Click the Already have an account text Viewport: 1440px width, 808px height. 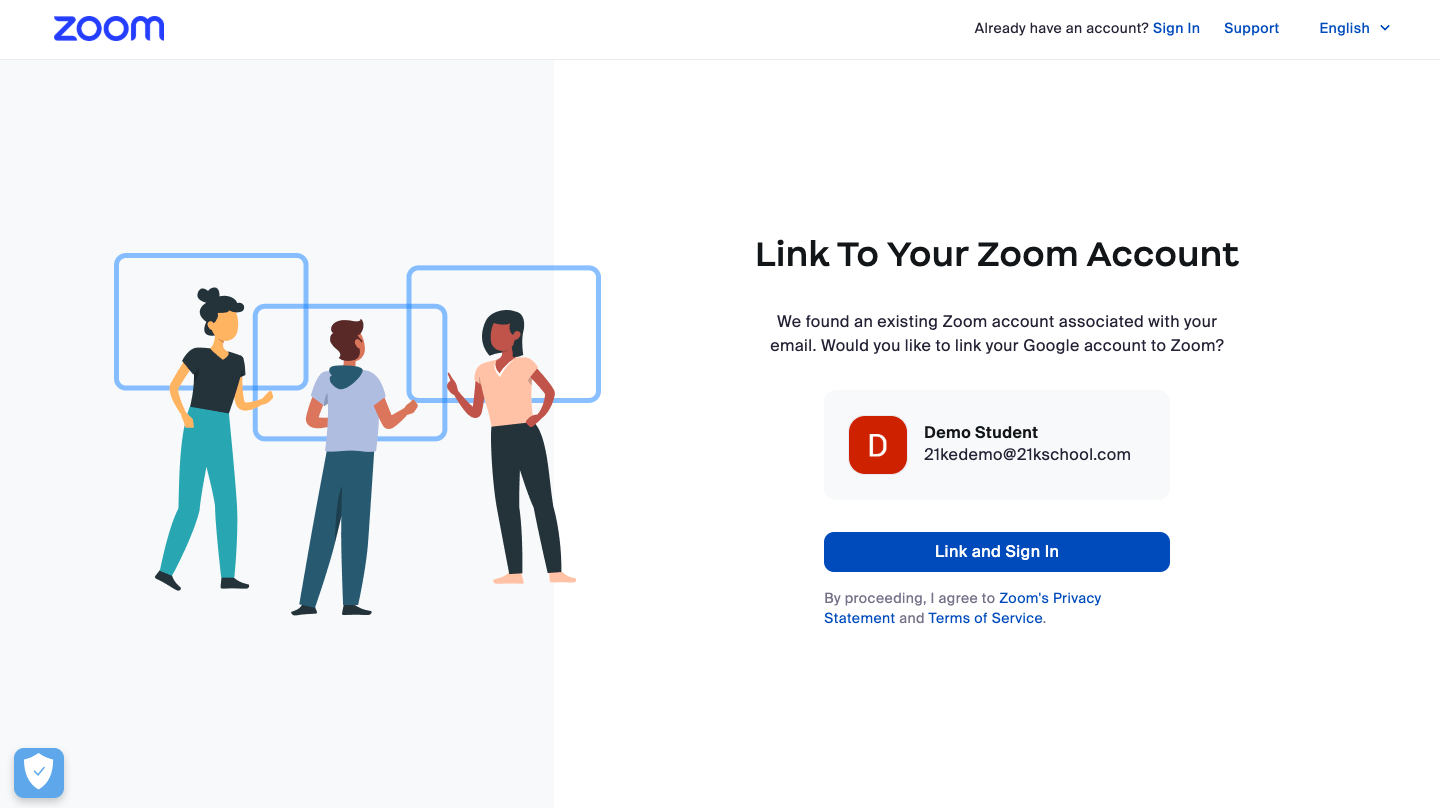(x=1061, y=28)
